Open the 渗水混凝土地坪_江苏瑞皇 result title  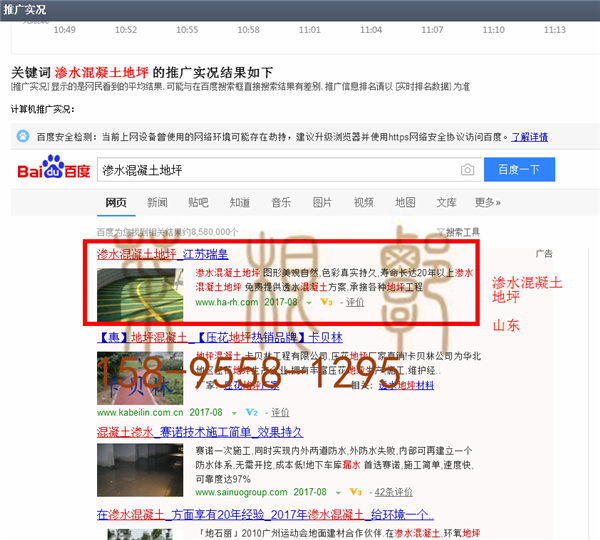click(x=162, y=254)
